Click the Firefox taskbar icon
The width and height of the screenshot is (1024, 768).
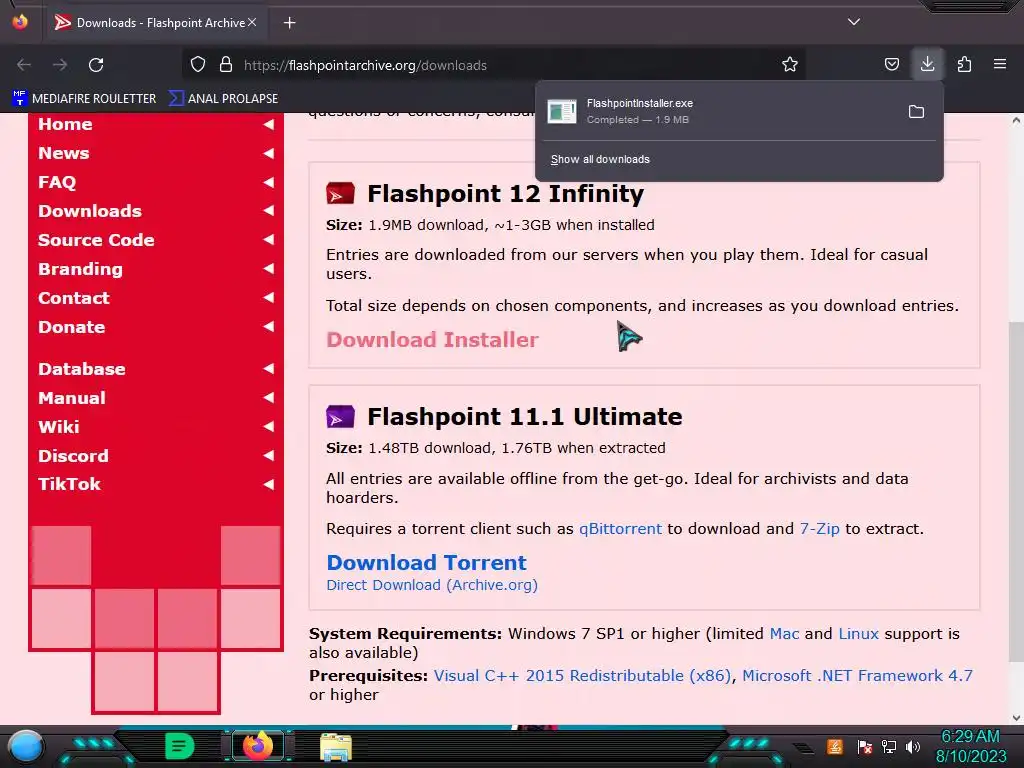coord(258,746)
